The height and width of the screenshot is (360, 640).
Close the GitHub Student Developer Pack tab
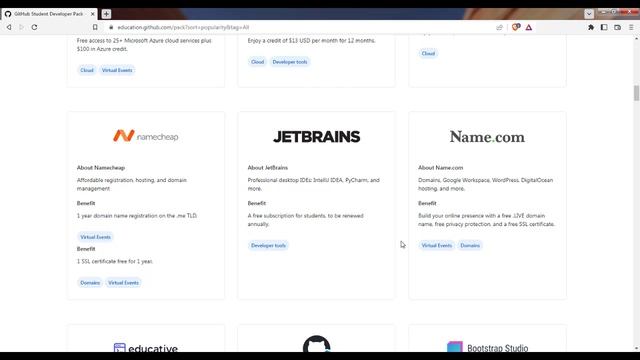93,14
